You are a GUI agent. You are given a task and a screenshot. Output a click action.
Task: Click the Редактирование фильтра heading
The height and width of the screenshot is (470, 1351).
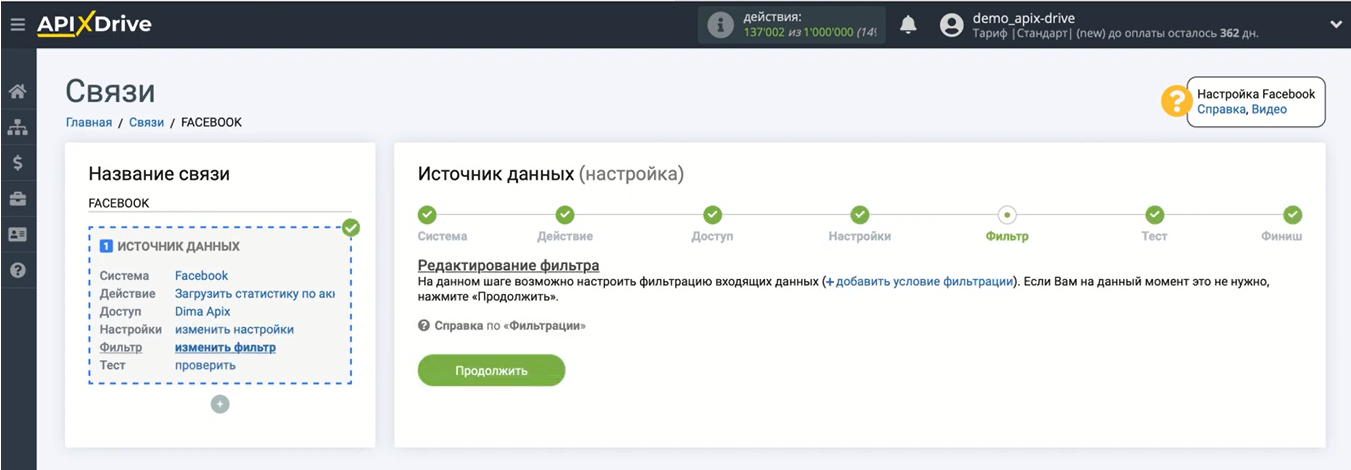point(508,265)
